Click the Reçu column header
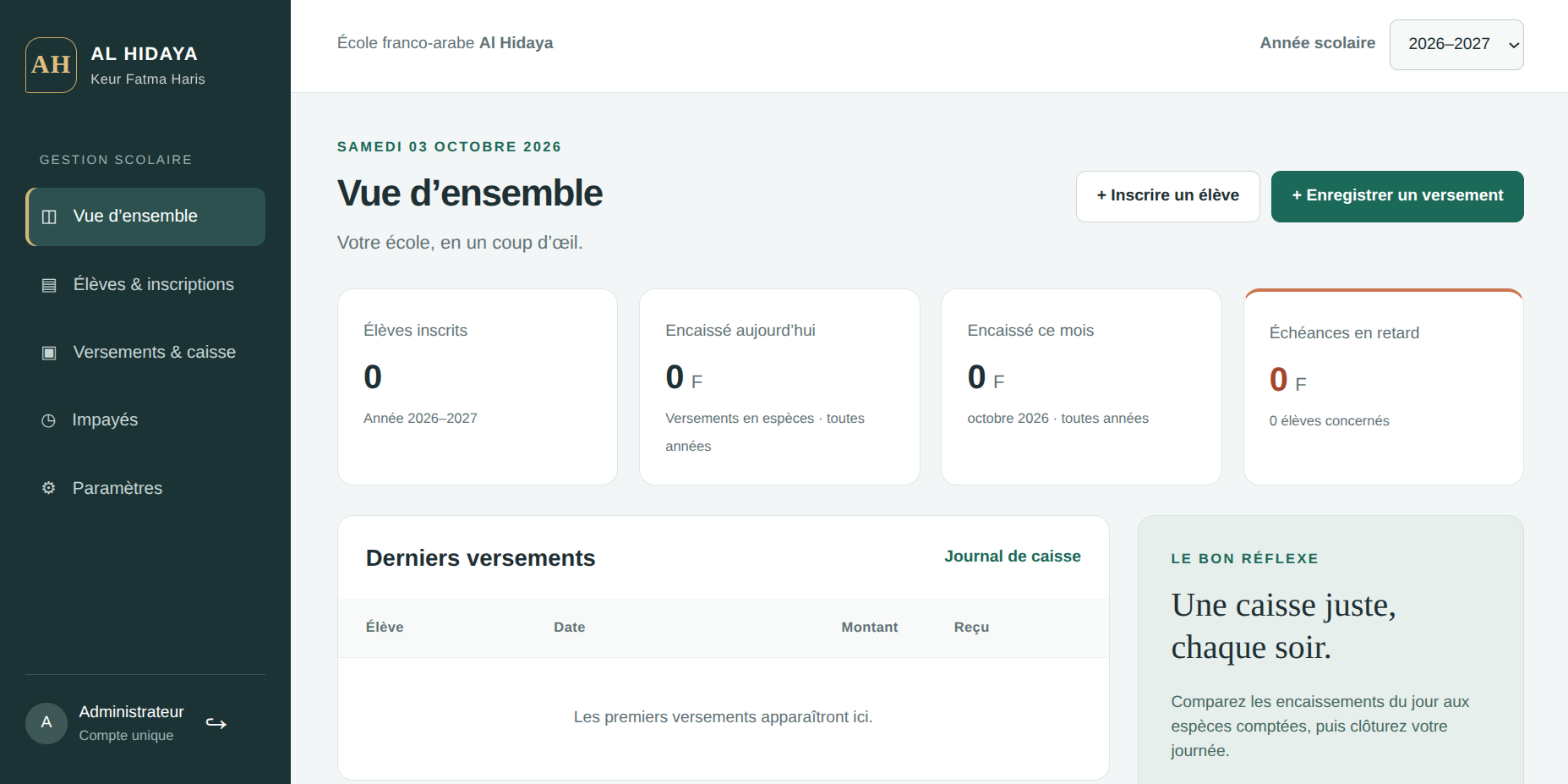Viewport: 1568px width, 784px height. click(x=971, y=628)
